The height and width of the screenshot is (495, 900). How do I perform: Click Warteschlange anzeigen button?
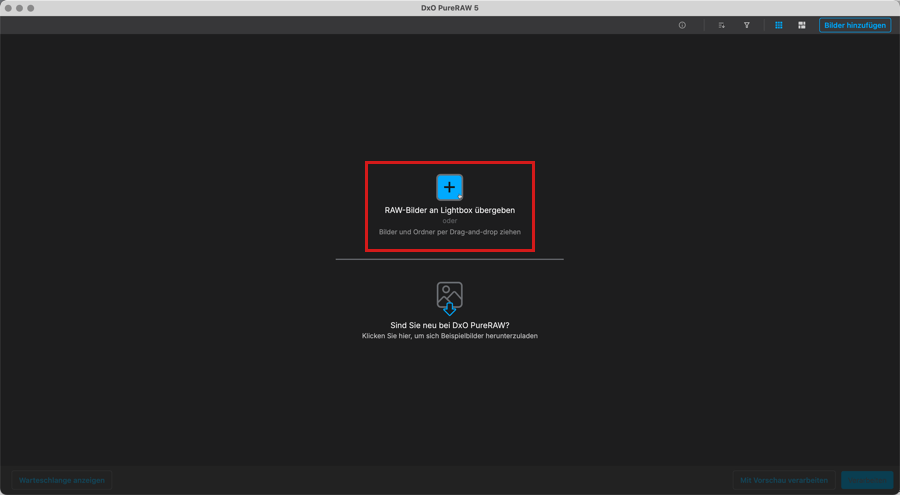click(x=62, y=480)
